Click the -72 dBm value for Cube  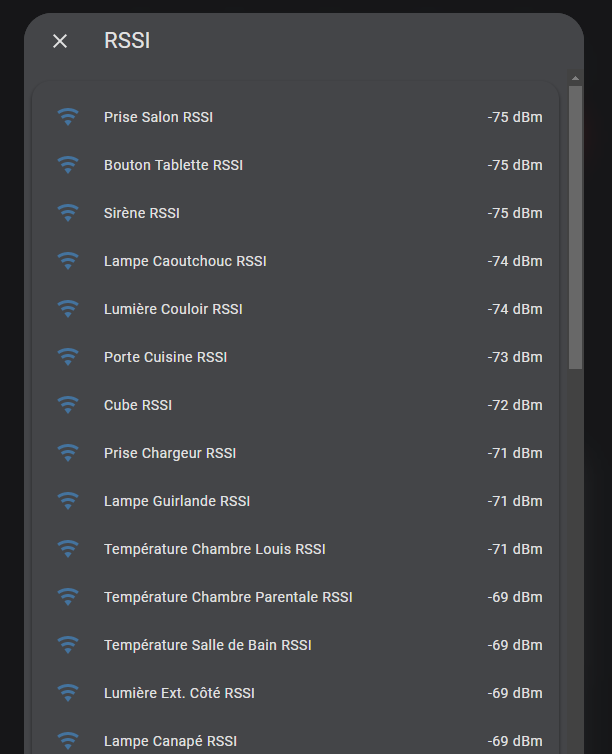[x=515, y=405]
